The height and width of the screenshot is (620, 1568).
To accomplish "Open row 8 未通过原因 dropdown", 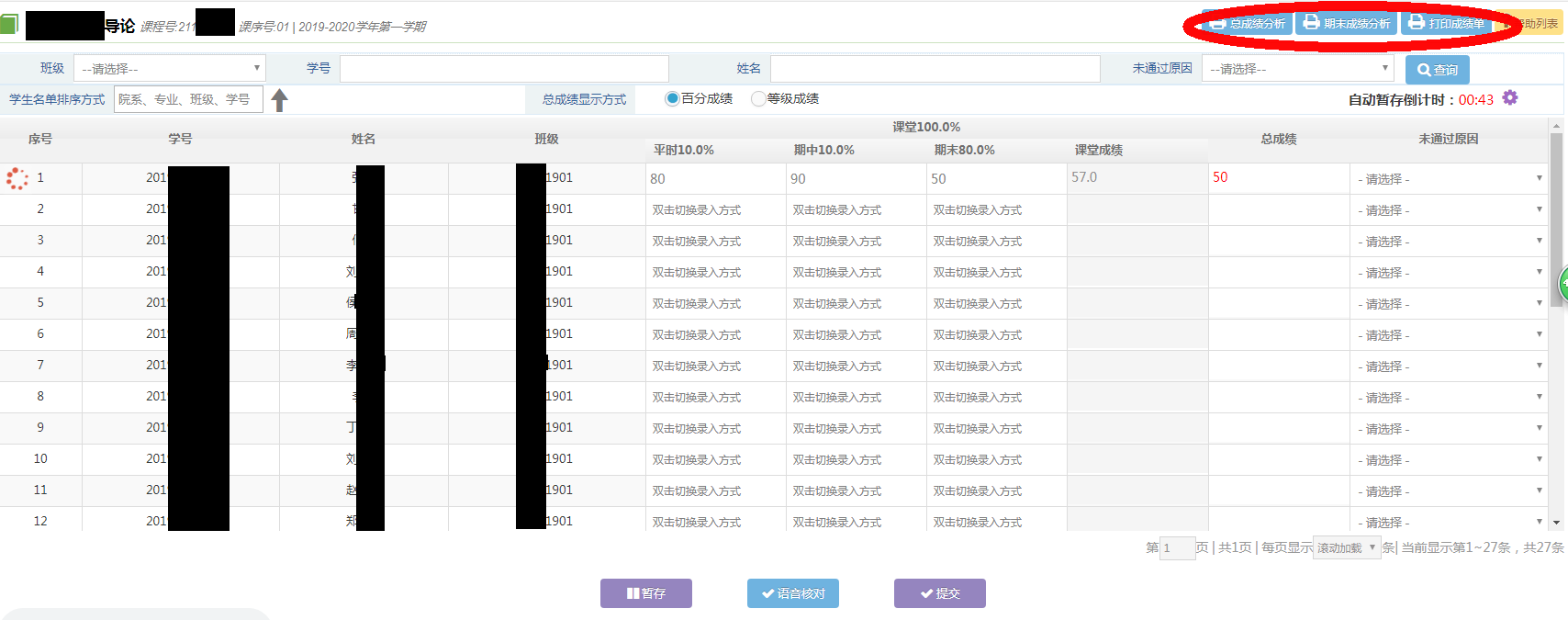I will 1449,398.
